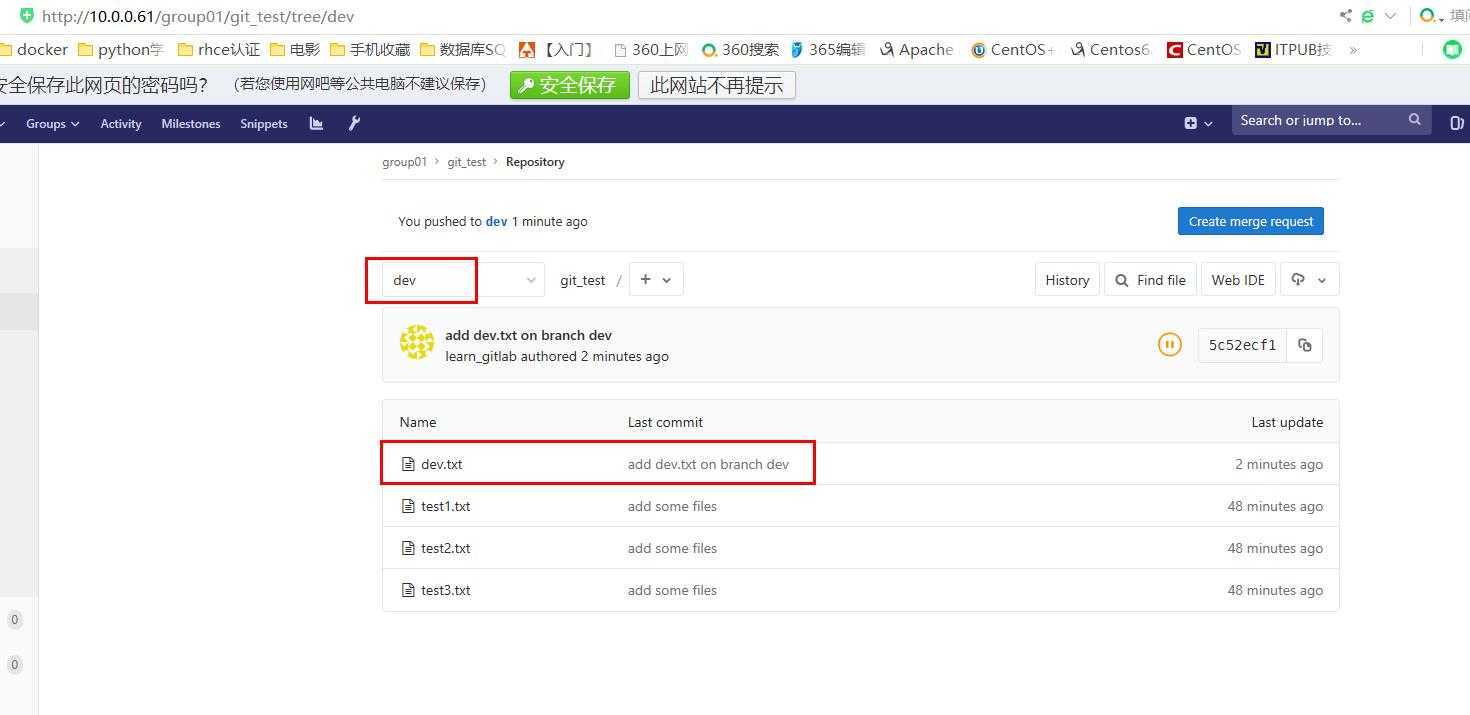Click 'add some files' in test1.txt row
Image resolution: width=1470 pixels, height=715 pixels.
click(x=672, y=506)
